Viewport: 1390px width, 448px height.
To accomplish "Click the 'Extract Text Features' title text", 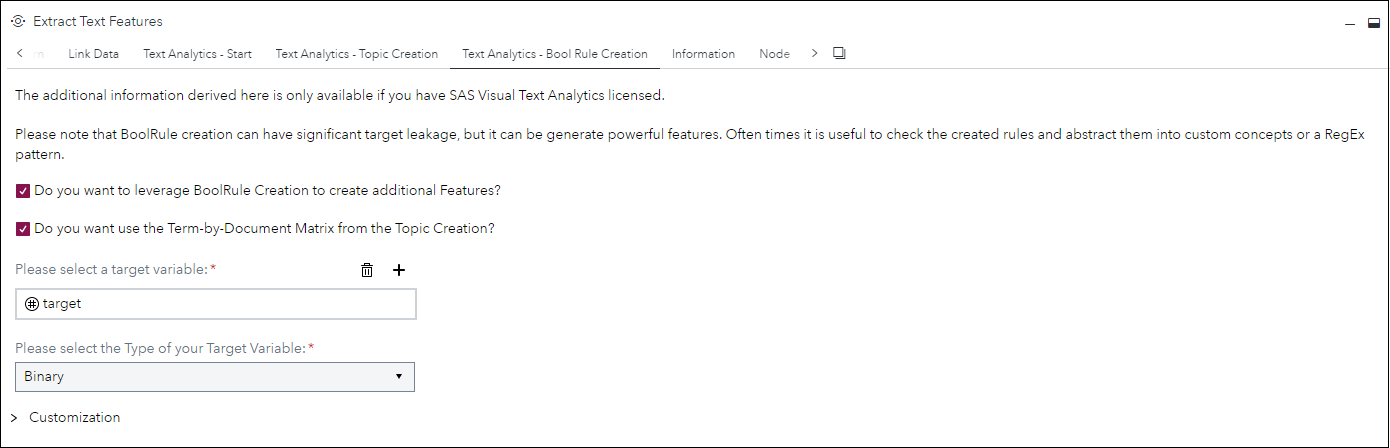I will 97,21.
